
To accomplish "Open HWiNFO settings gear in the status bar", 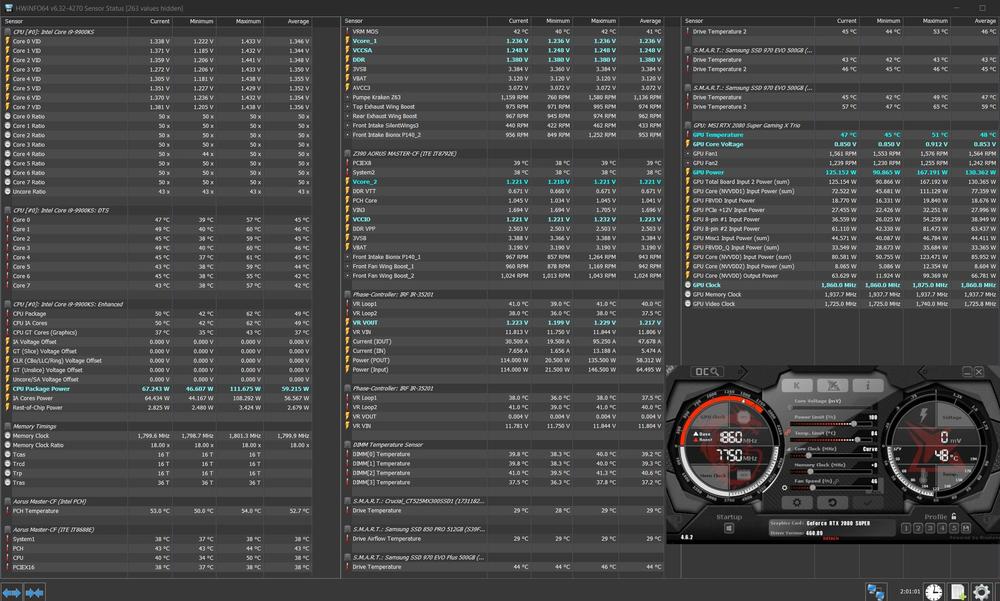I will (980, 590).
